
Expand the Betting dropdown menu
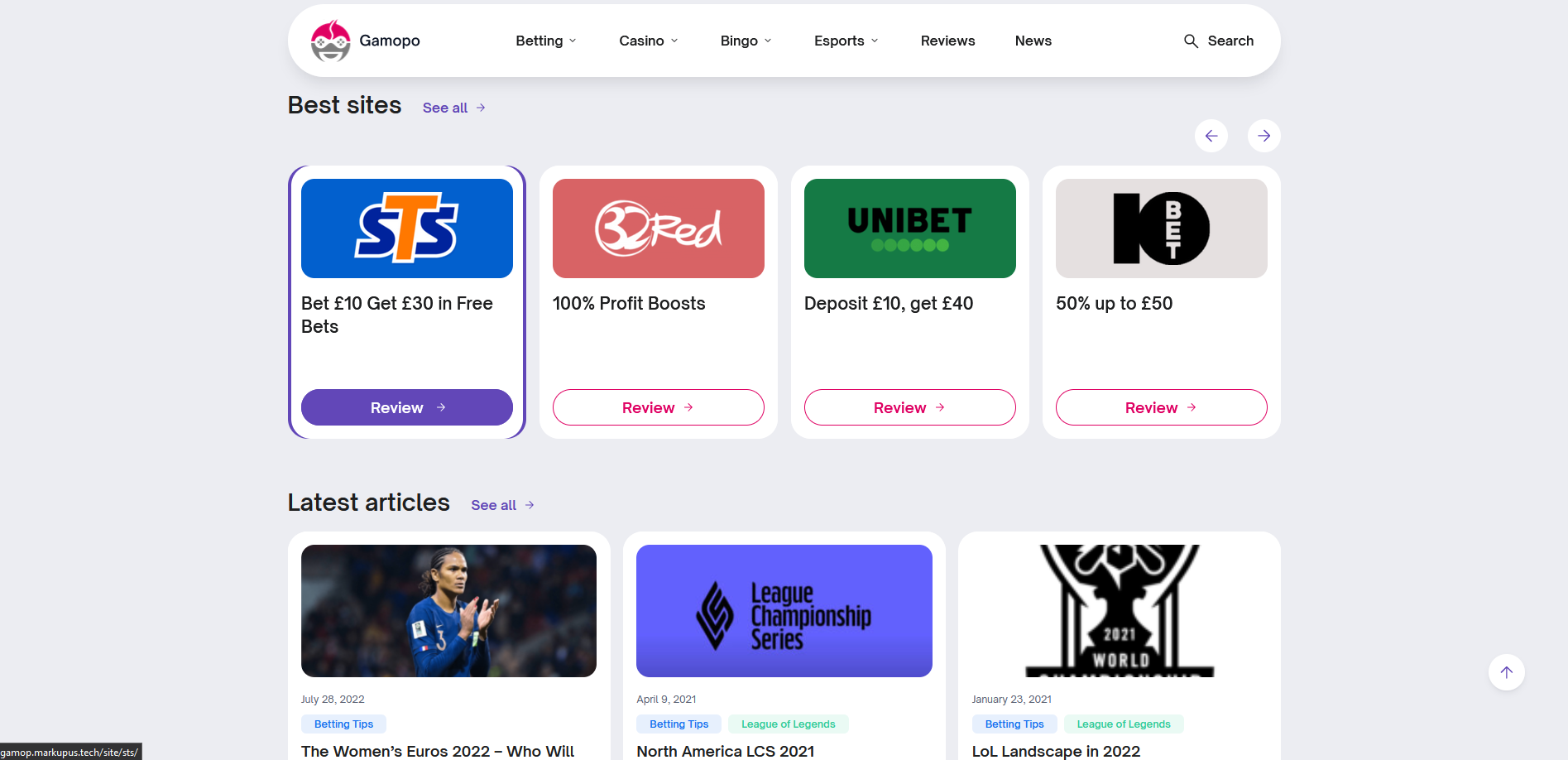[546, 41]
